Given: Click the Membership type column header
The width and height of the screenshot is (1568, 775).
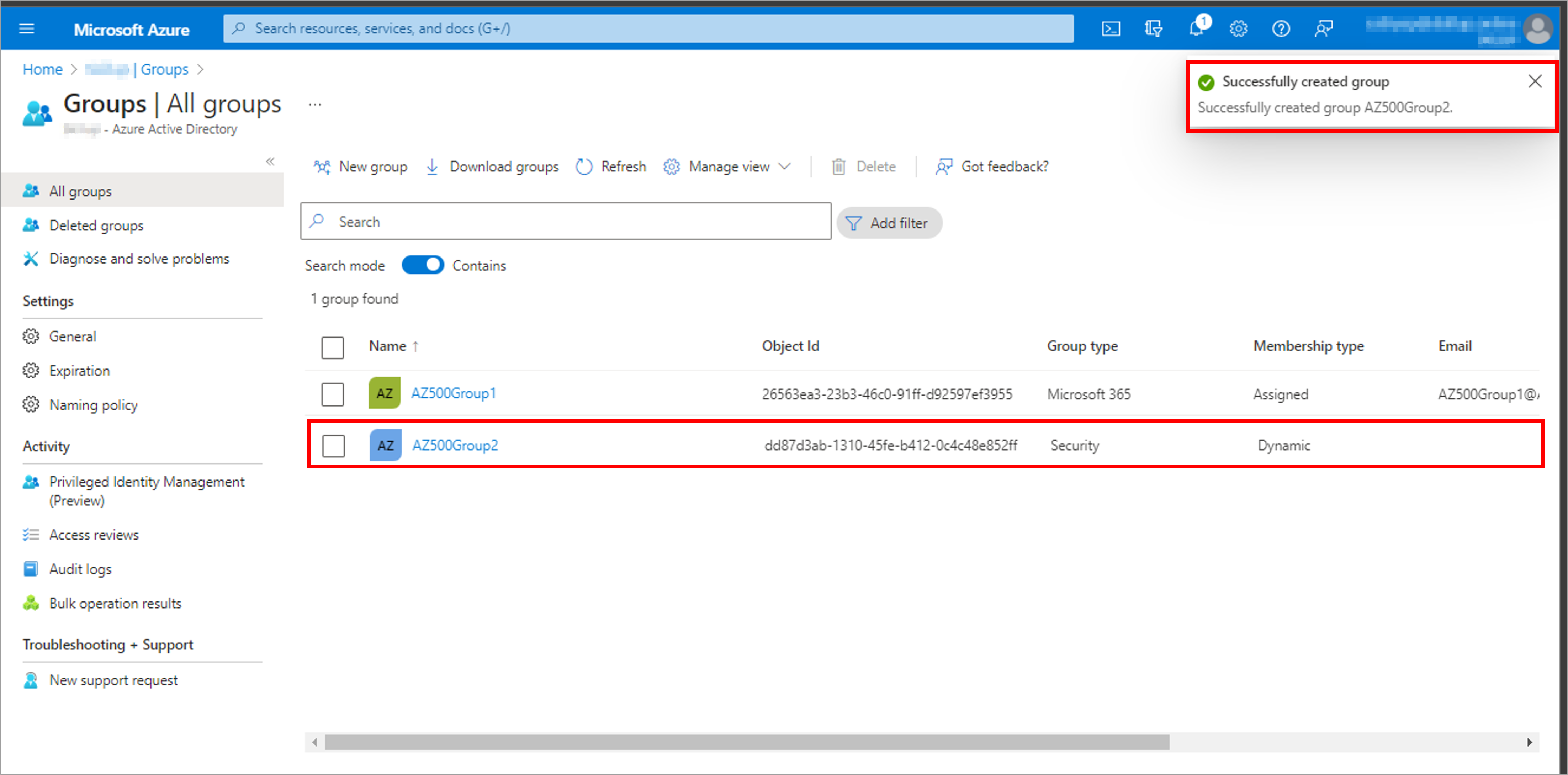Looking at the screenshot, I should click(x=1308, y=346).
